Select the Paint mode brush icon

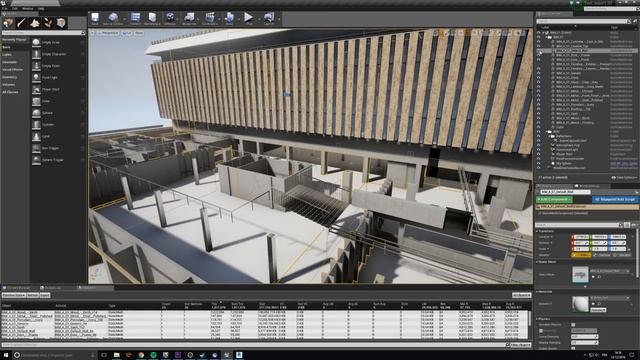tap(21, 23)
